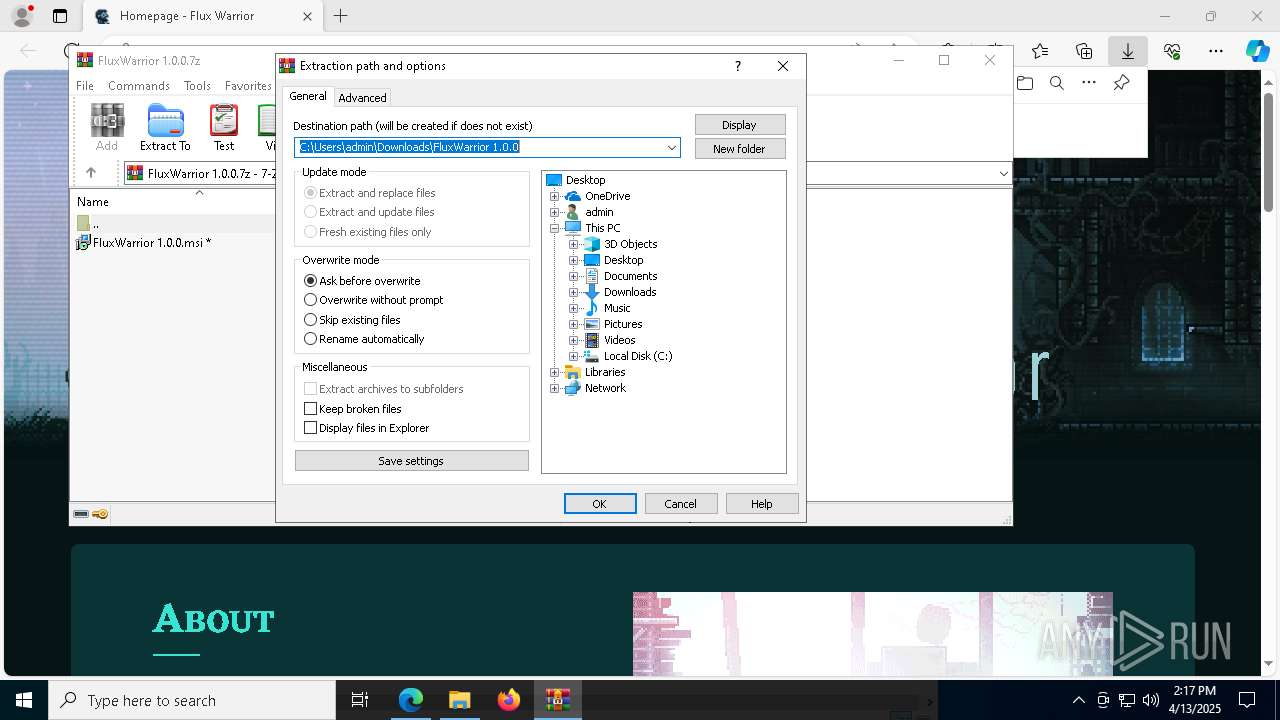This screenshot has width=1280, height=720.
Task: Expand the Network tree node
Action: pyautogui.click(x=555, y=388)
